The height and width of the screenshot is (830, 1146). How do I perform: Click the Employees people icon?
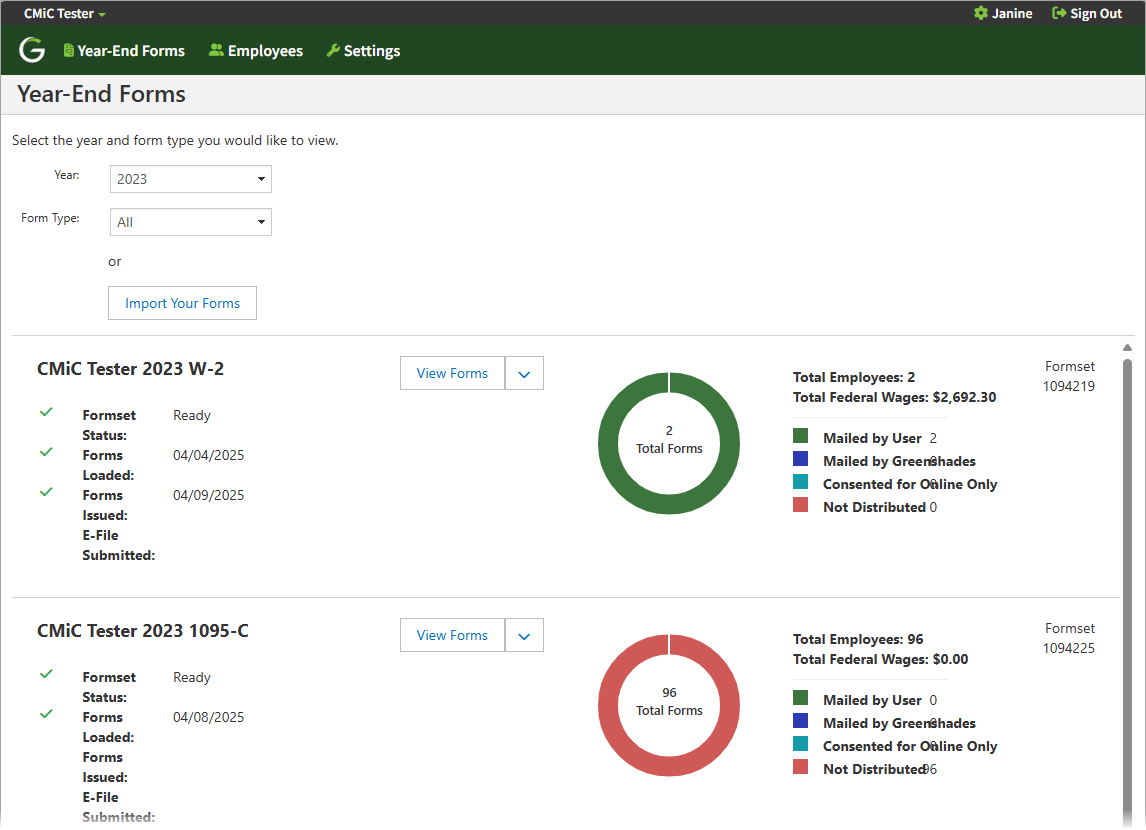tap(216, 50)
